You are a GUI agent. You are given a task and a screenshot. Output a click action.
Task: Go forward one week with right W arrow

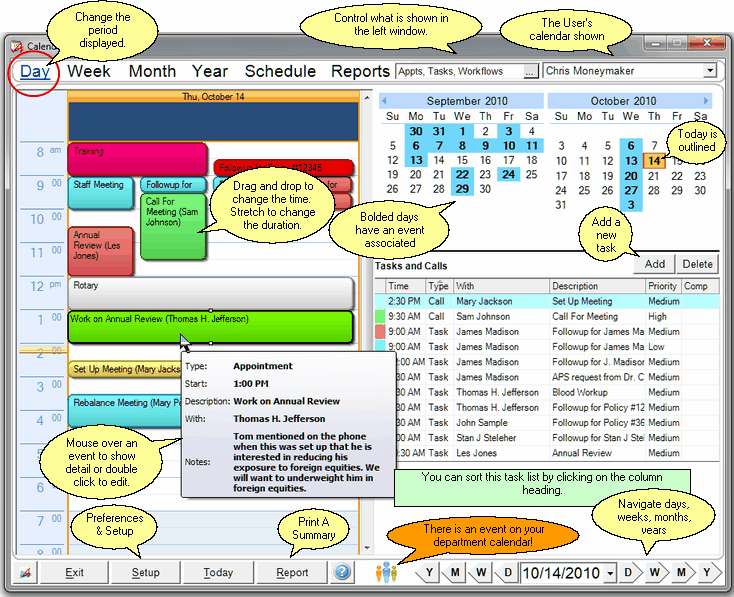pyautogui.click(x=655, y=572)
